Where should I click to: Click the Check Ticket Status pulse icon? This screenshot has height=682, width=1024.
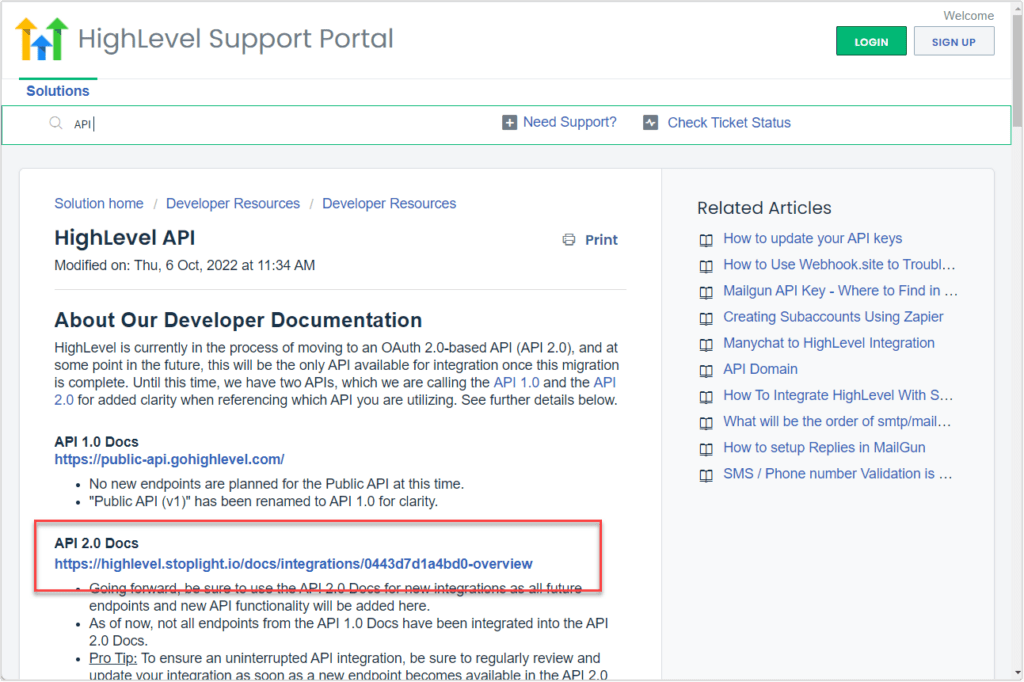tap(650, 122)
